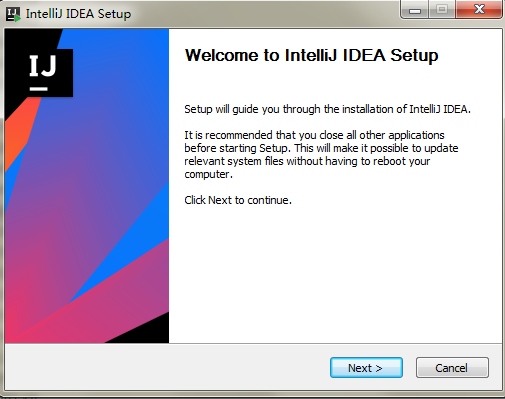The height and width of the screenshot is (399, 505).
Task: Click the "IntelliJ IDEA Setup" title bar text
Action: point(78,14)
